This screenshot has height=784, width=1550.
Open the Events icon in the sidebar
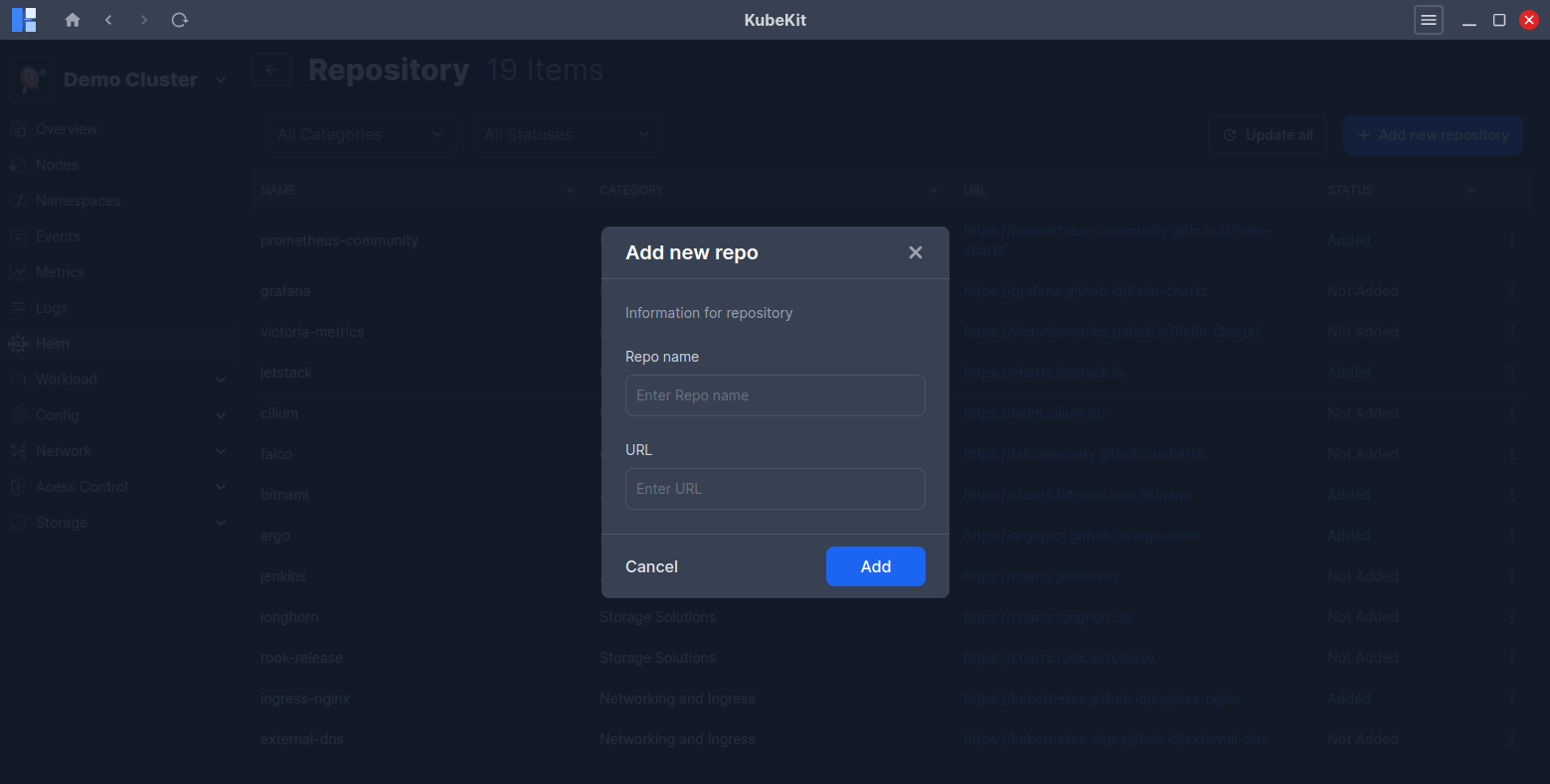(x=20, y=235)
